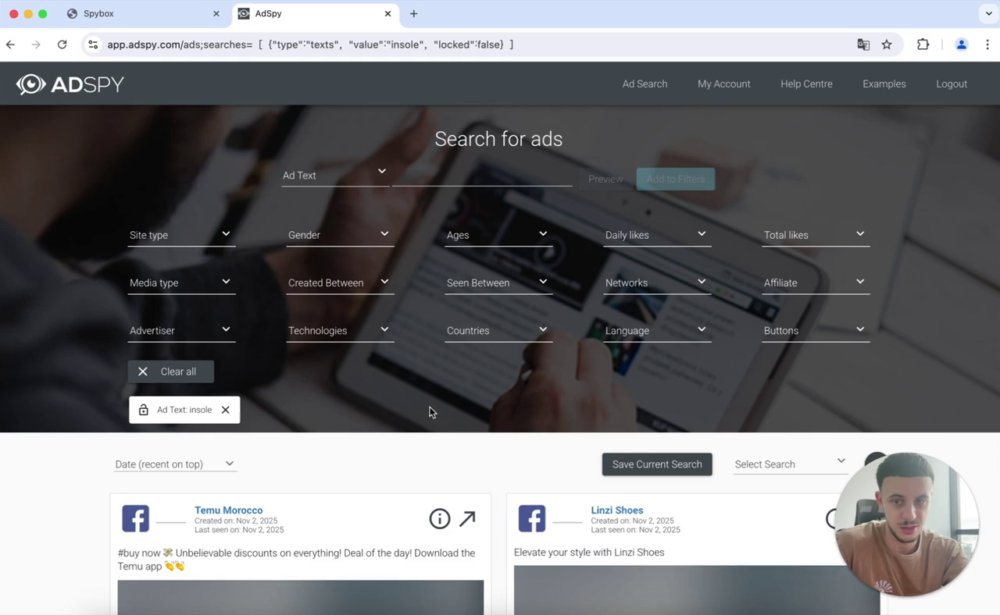This screenshot has width=1000, height=615.
Task: Switch to the Spybox tab
Action: pos(143,13)
